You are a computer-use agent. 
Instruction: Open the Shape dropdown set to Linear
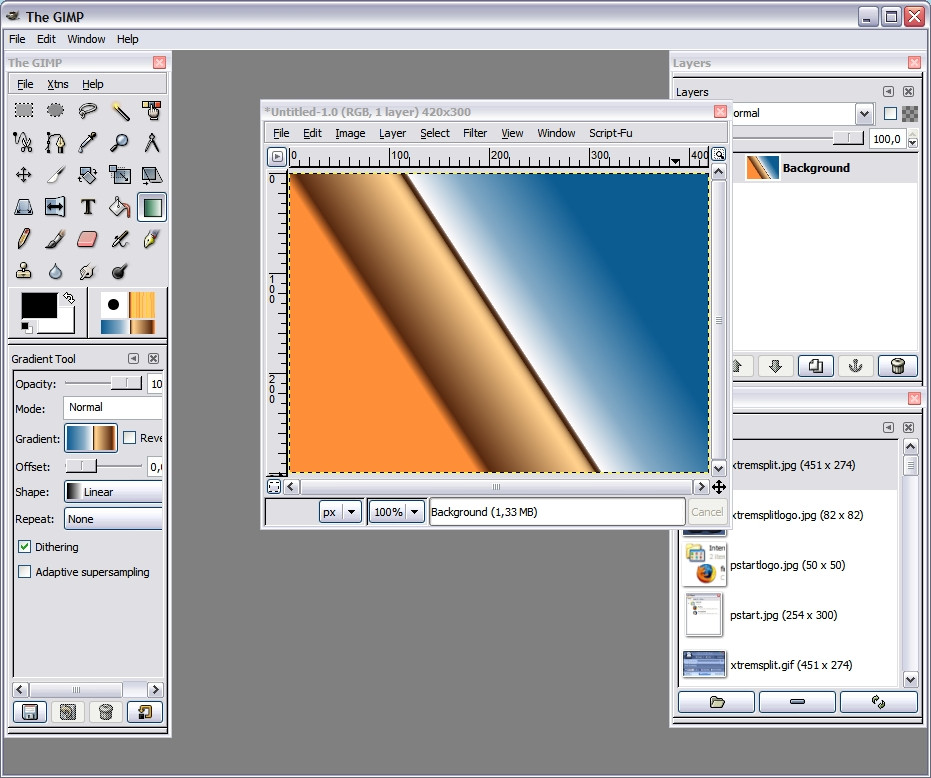click(x=113, y=492)
